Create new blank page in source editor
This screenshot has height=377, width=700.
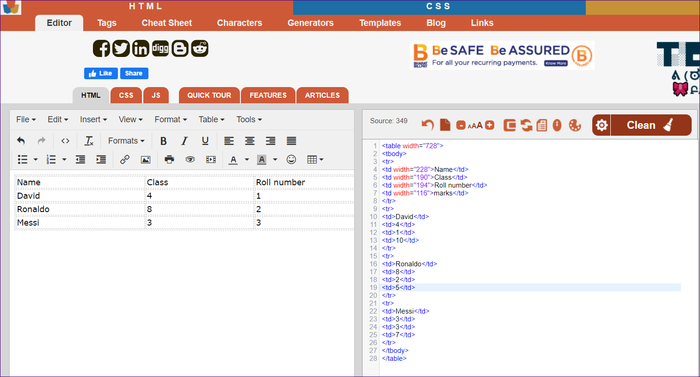(445, 125)
